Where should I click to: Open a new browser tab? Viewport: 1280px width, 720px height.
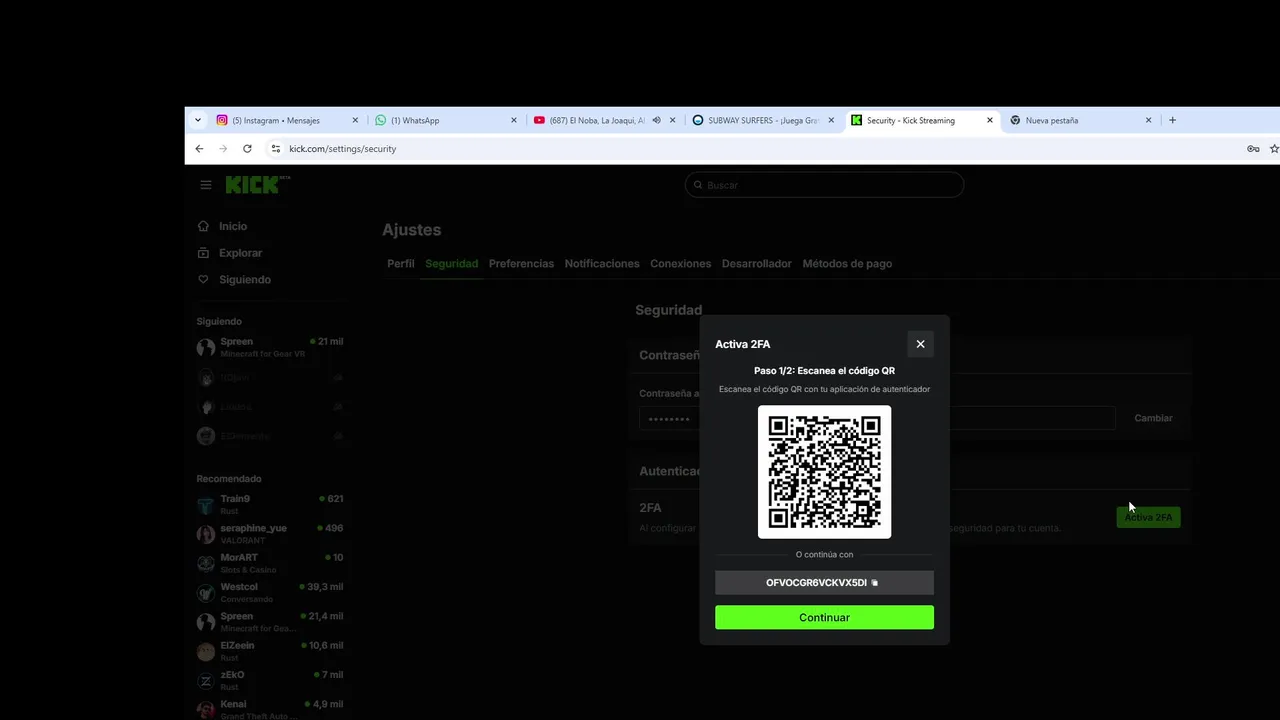(1172, 120)
